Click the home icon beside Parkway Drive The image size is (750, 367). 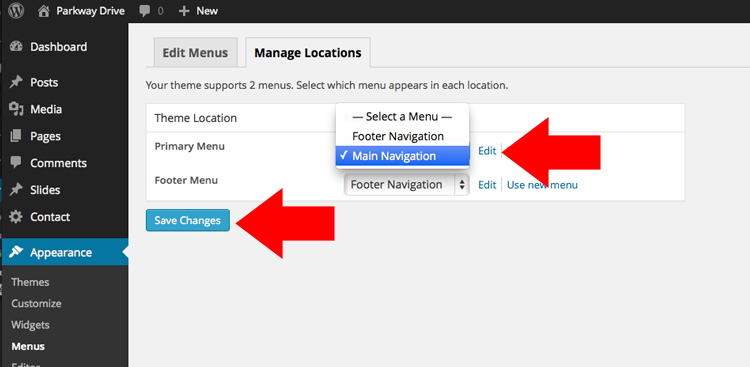click(44, 11)
